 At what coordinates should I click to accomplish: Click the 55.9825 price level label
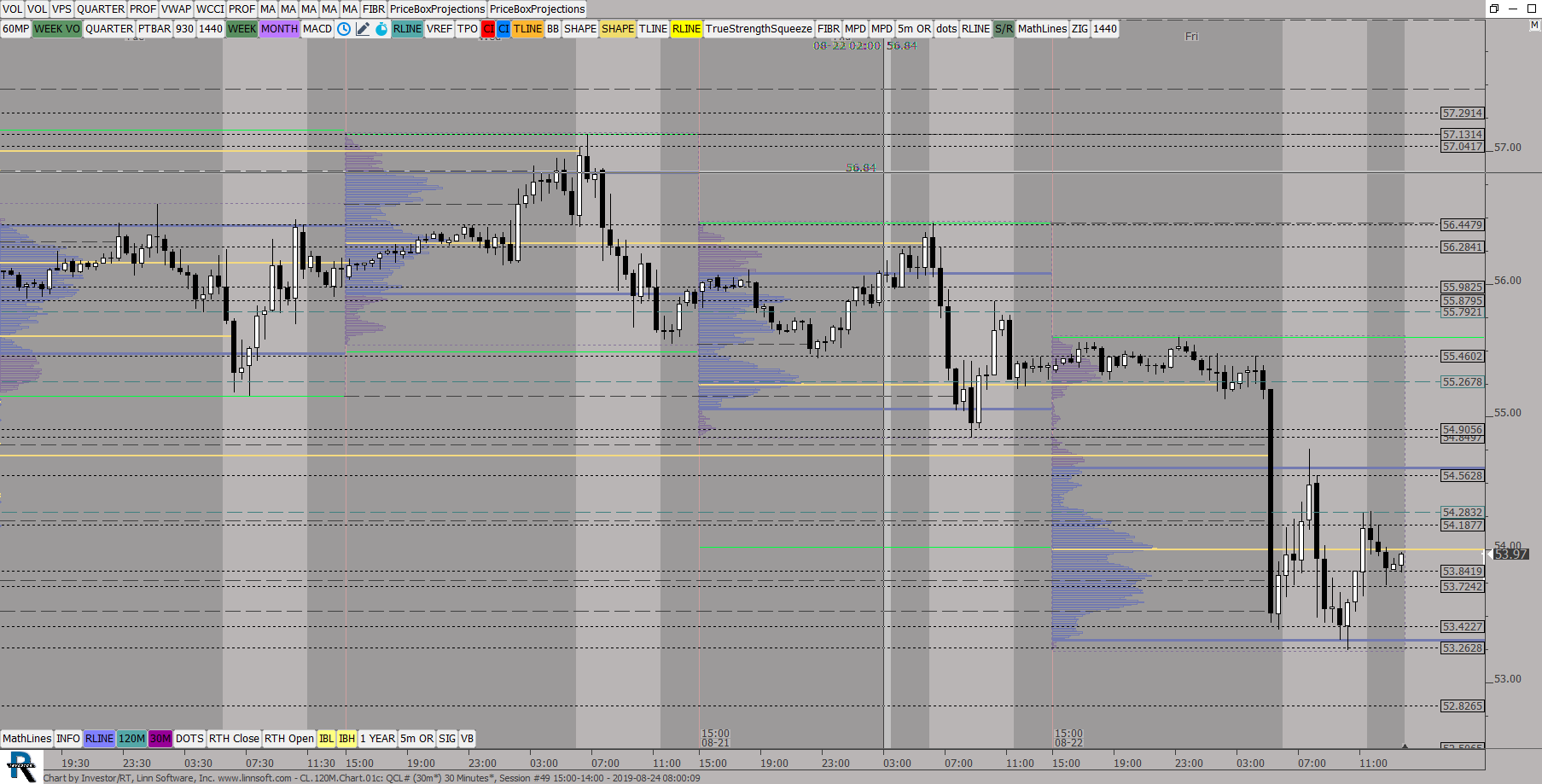click(x=1463, y=287)
